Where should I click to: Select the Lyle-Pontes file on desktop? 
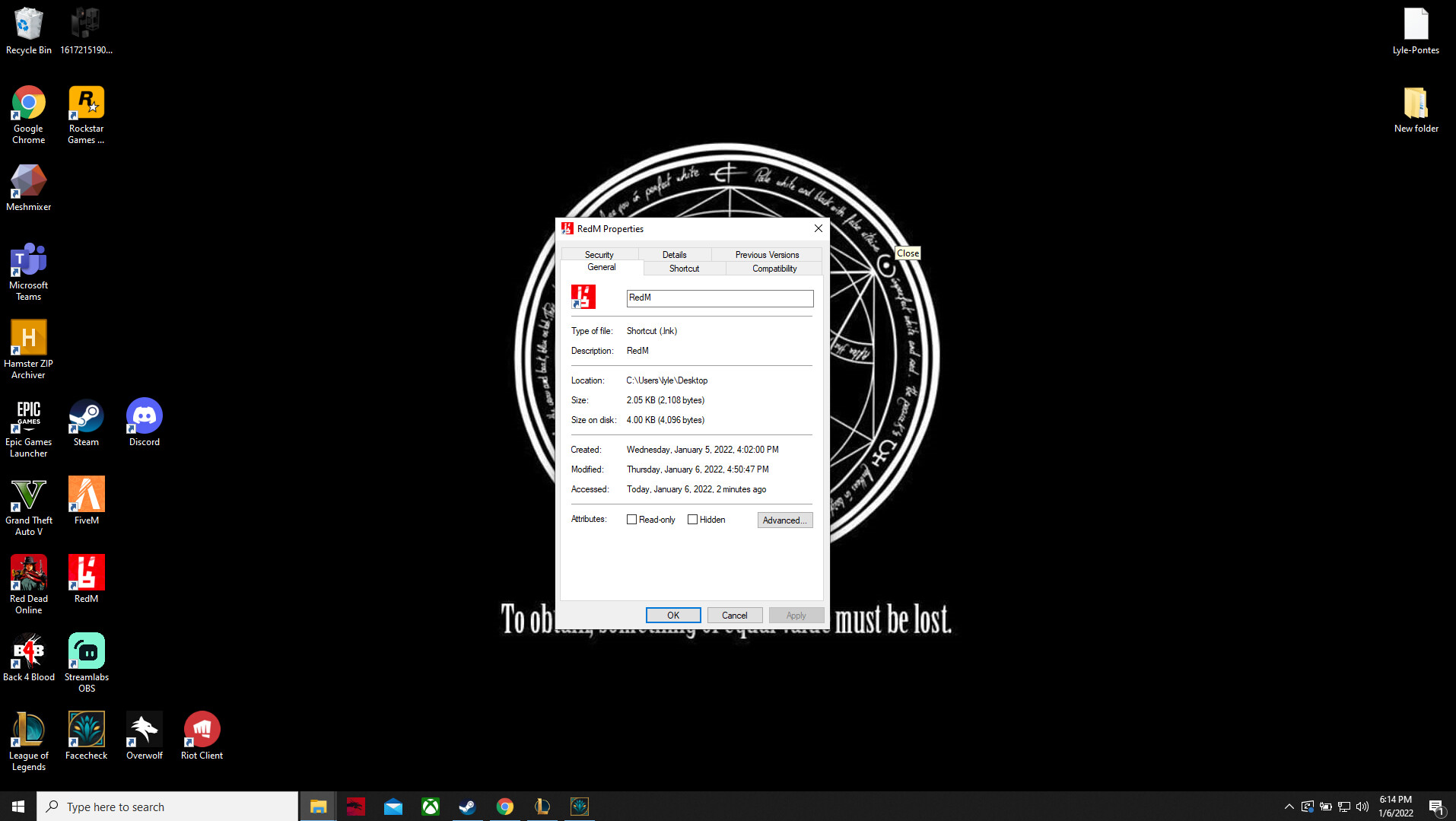(1416, 31)
